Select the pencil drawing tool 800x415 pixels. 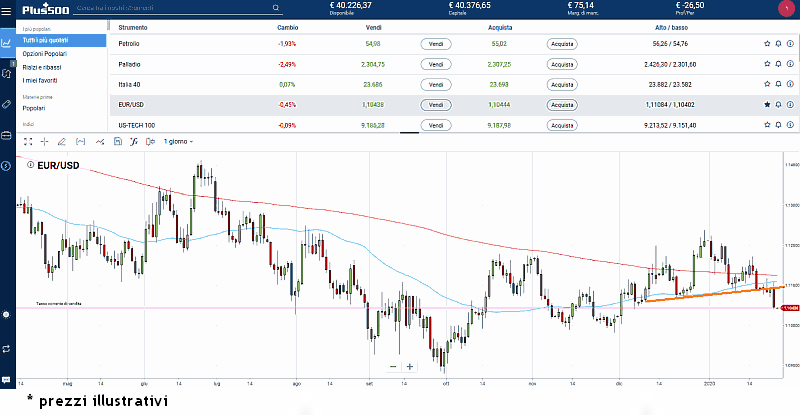[x=62, y=141]
